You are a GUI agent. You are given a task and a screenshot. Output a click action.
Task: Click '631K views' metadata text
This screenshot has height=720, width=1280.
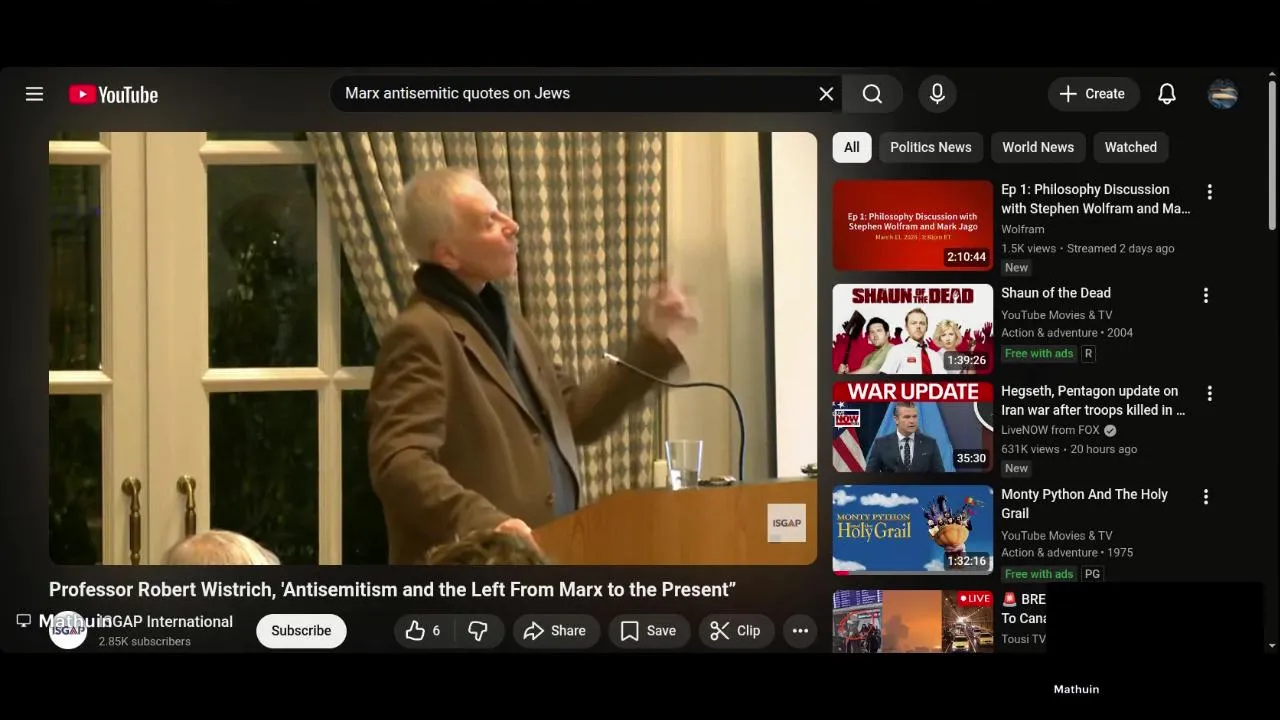(x=1030, y=449)
